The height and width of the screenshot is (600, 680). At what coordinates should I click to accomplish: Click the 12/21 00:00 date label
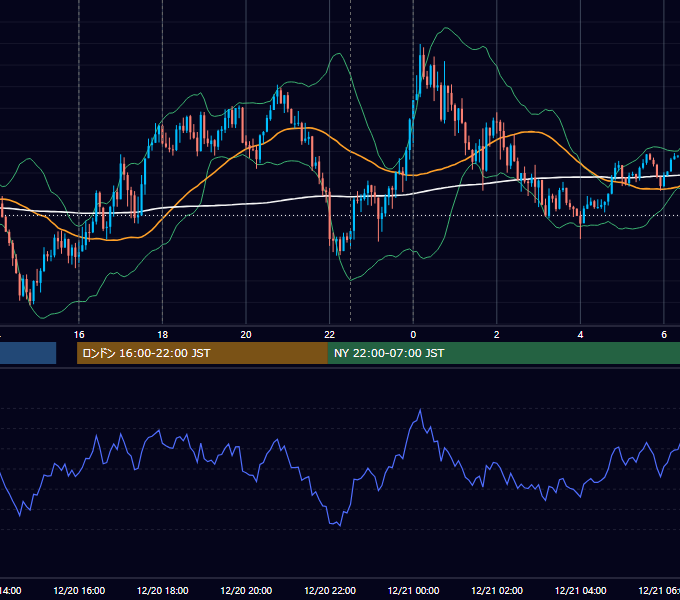click(x=413, y=590)
